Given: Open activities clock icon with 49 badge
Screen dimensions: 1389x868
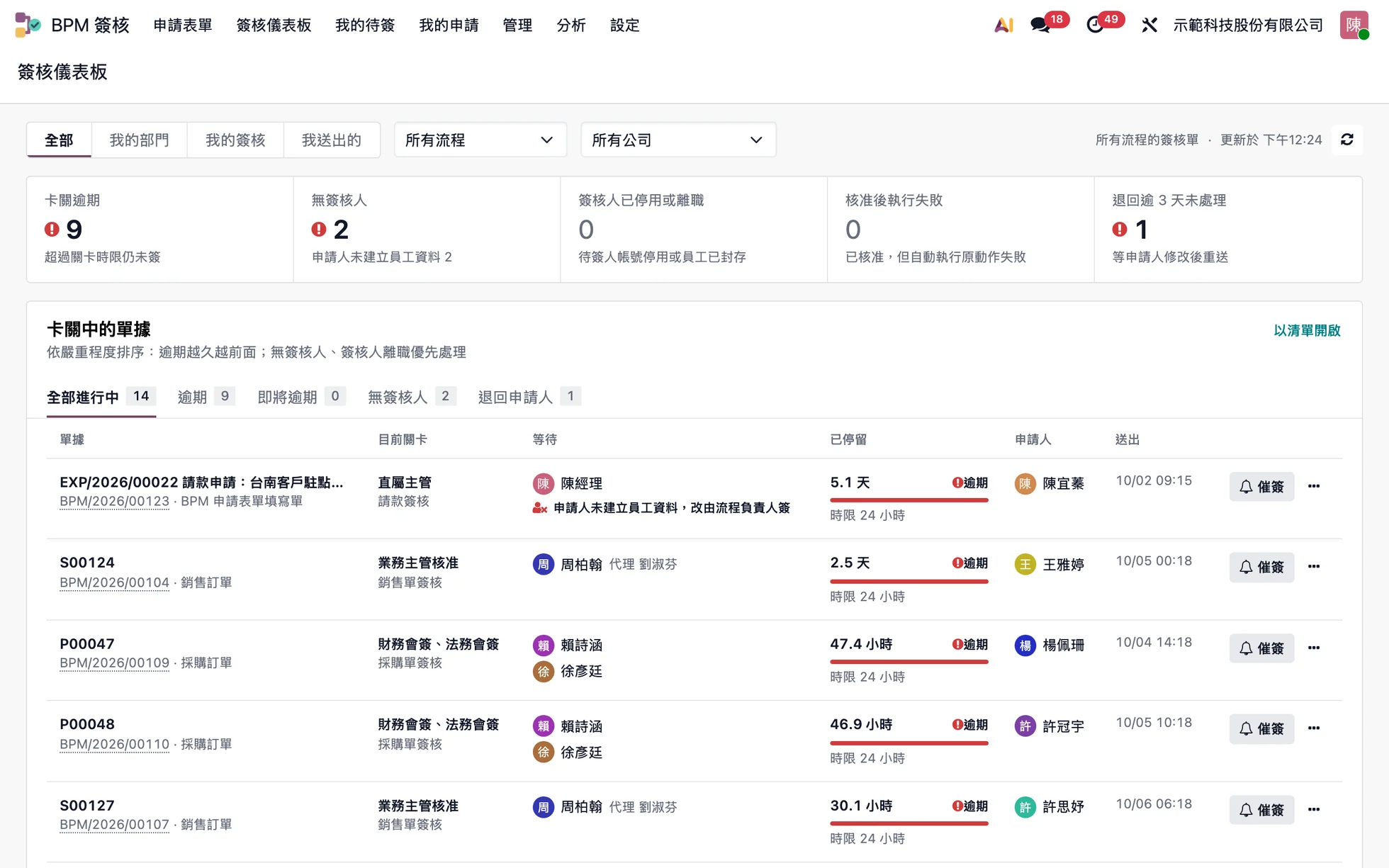Looking at the screenshot, I should [x=1095, y=26].
